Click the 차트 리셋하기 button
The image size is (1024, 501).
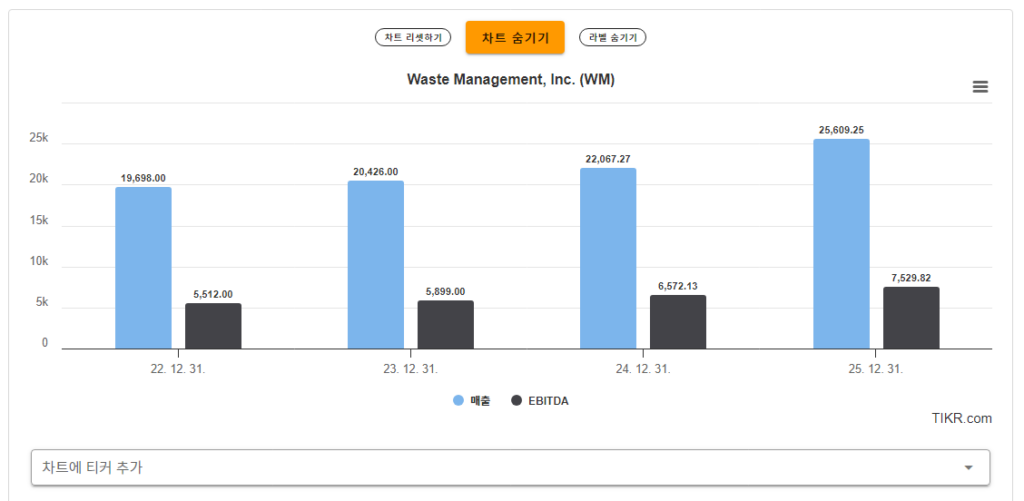413,38
